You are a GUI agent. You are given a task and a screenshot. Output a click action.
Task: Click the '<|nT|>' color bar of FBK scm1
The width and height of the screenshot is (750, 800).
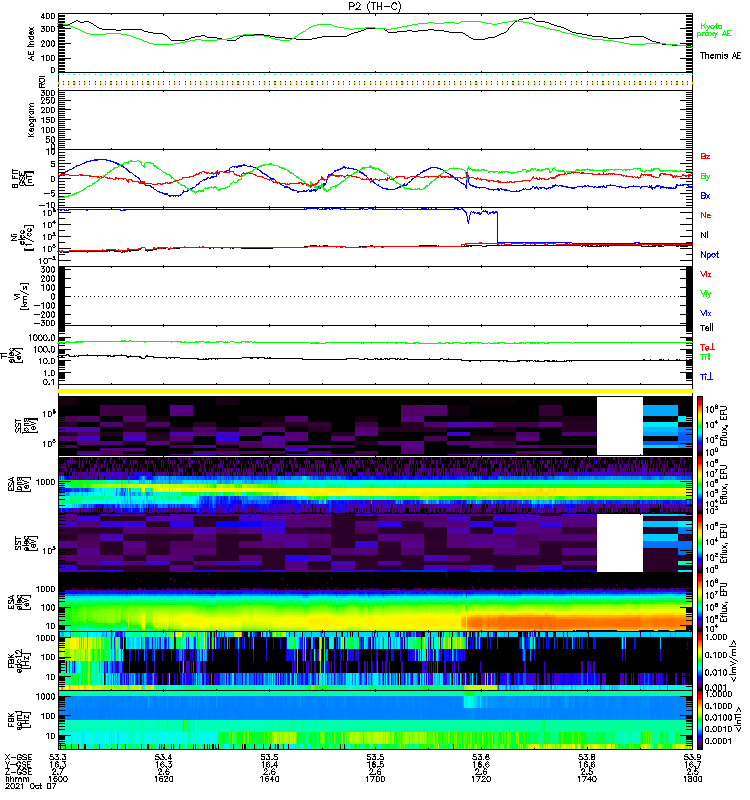click(x=700, y=720)
